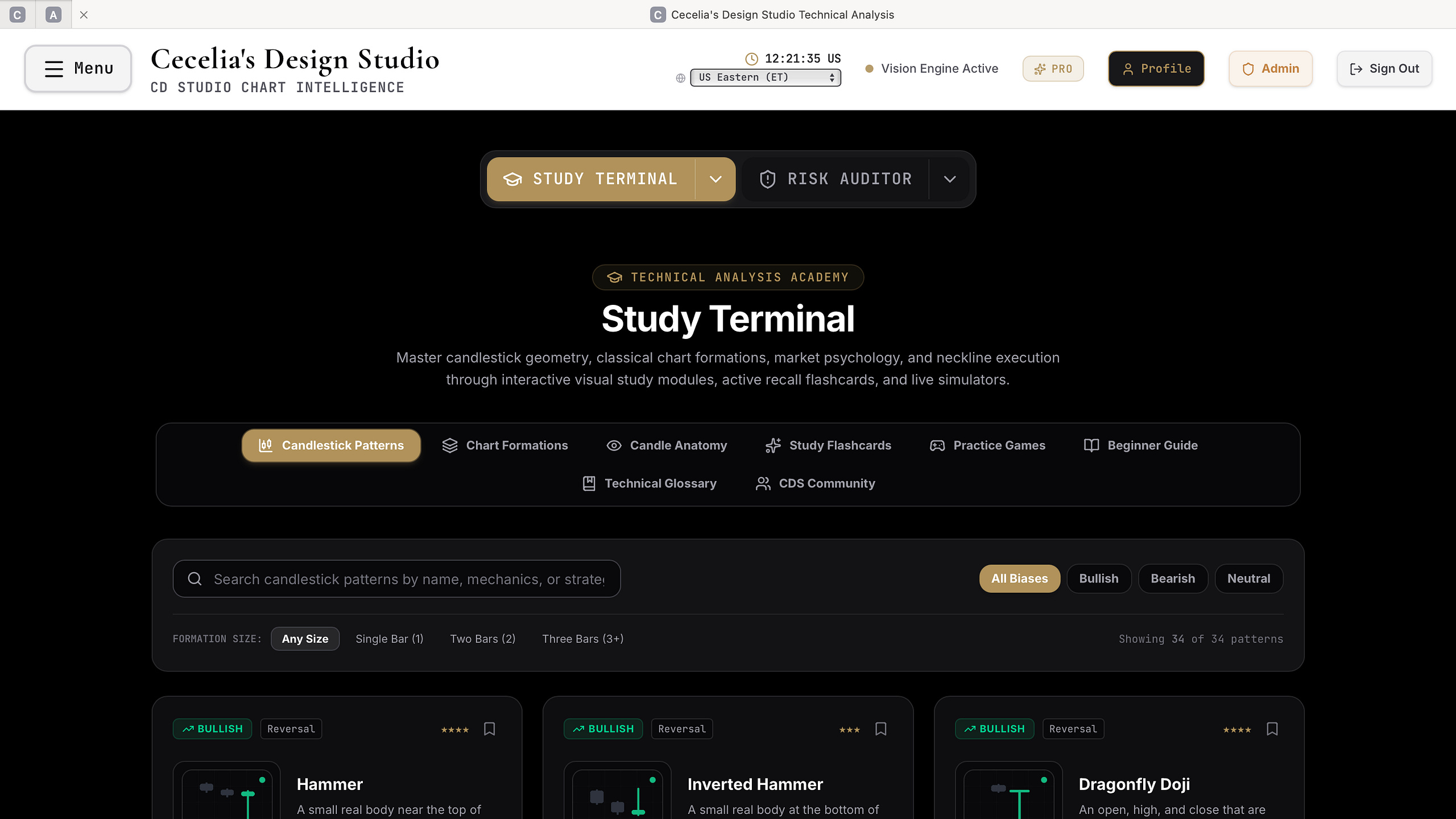Filter by Single Bar (1) formations
This screenshot has height=819, width=1456.
[x=390, y=639]
